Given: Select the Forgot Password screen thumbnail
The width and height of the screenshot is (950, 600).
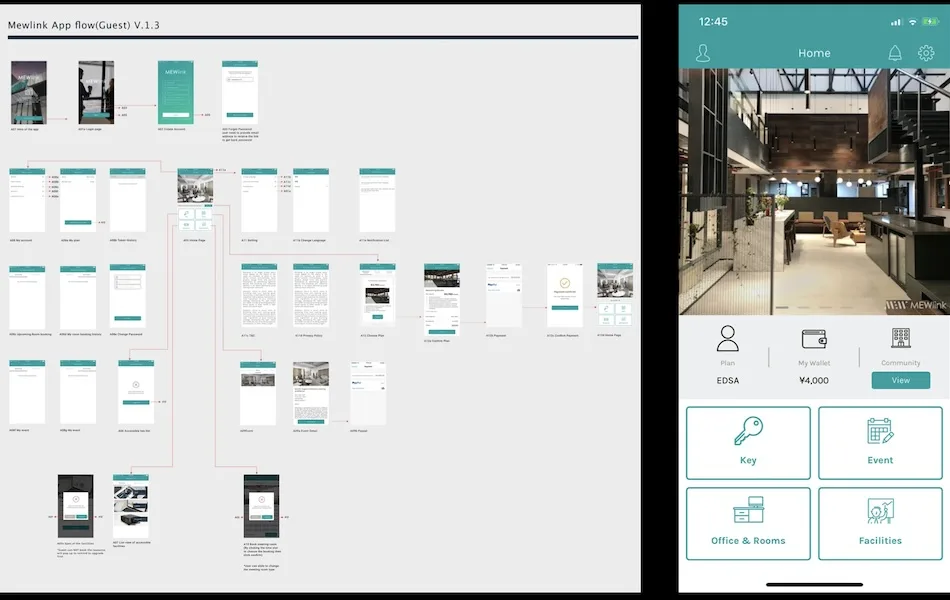Looking at the screenshot, I should click(239, 92).
